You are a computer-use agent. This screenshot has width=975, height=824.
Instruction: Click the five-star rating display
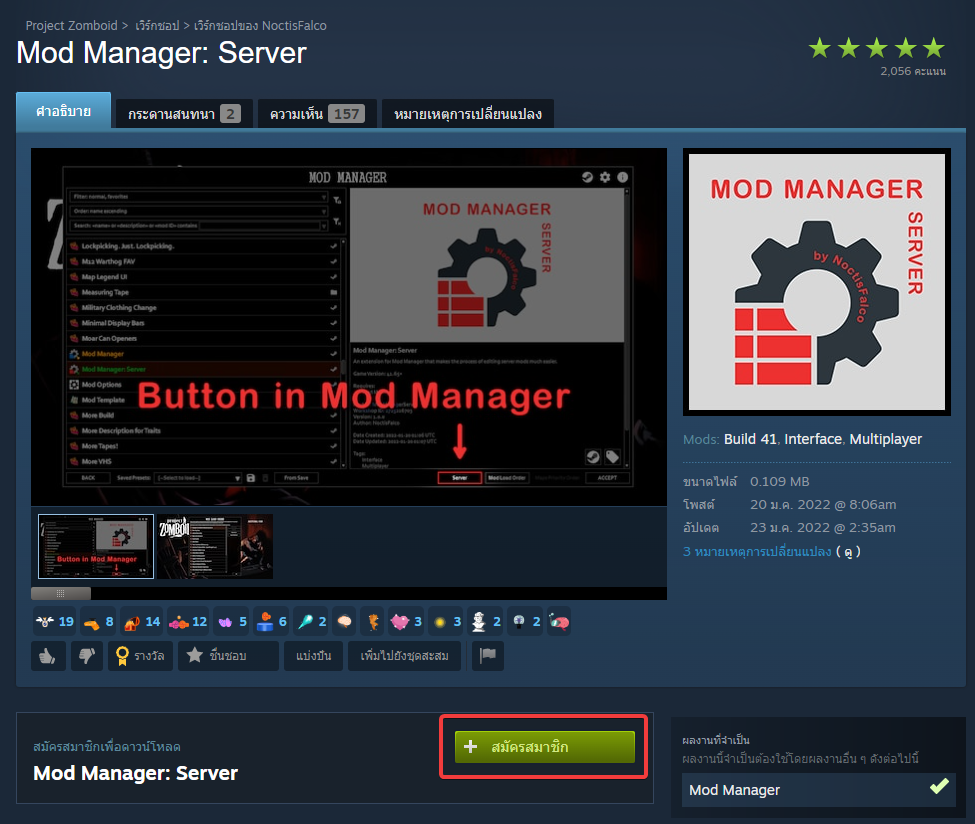tap(876, 48)
